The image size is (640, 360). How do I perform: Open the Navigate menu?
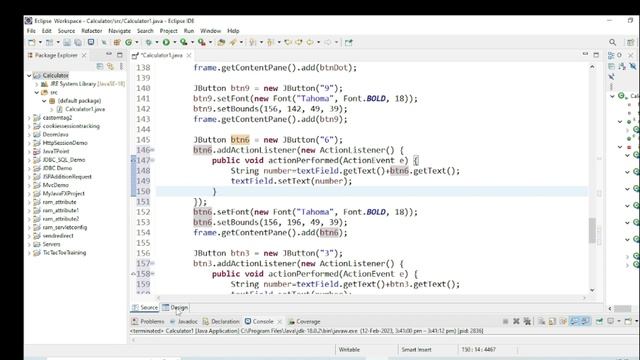[x=120, y=31]
